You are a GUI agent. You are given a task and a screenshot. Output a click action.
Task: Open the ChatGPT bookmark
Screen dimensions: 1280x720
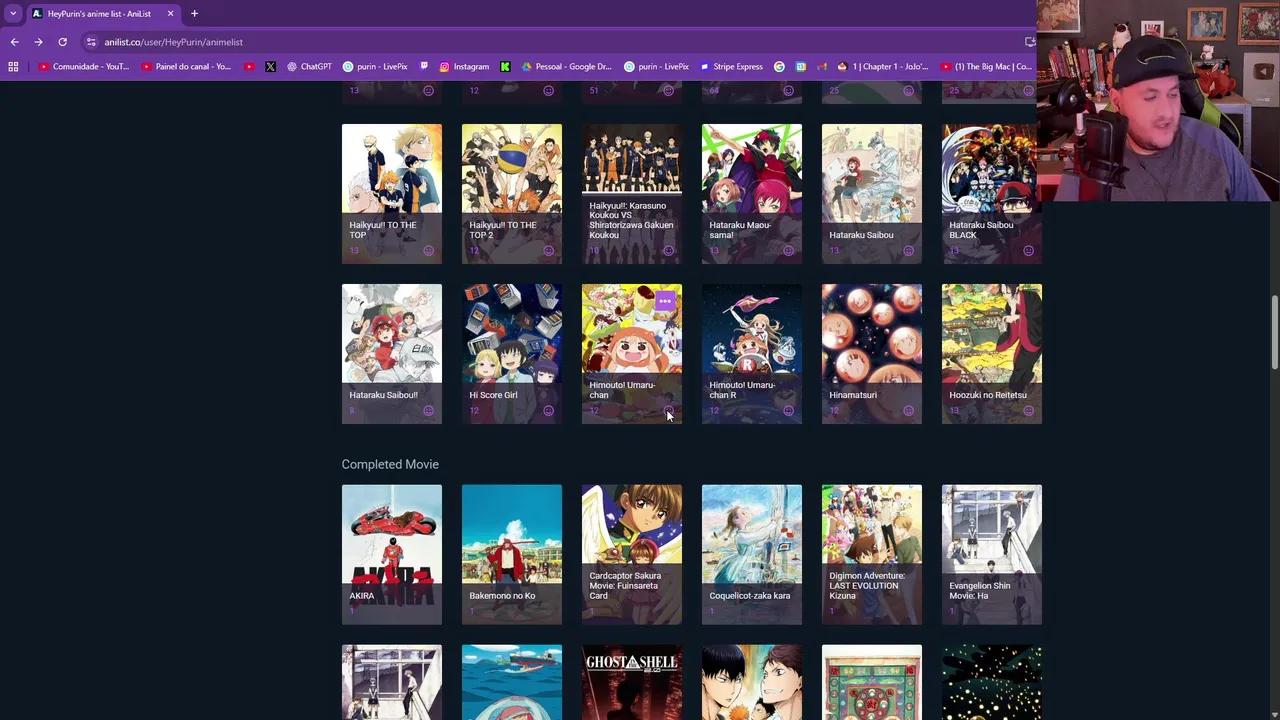(309, 67)
